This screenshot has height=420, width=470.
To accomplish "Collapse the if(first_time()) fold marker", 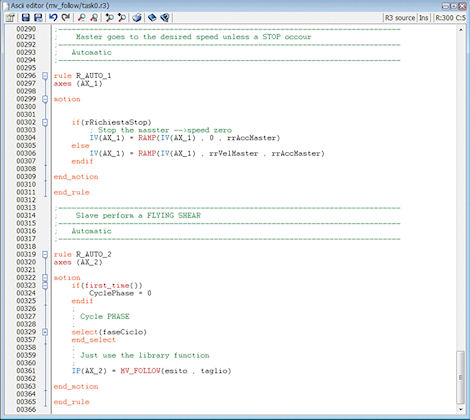I will click(x=45, y=285).
